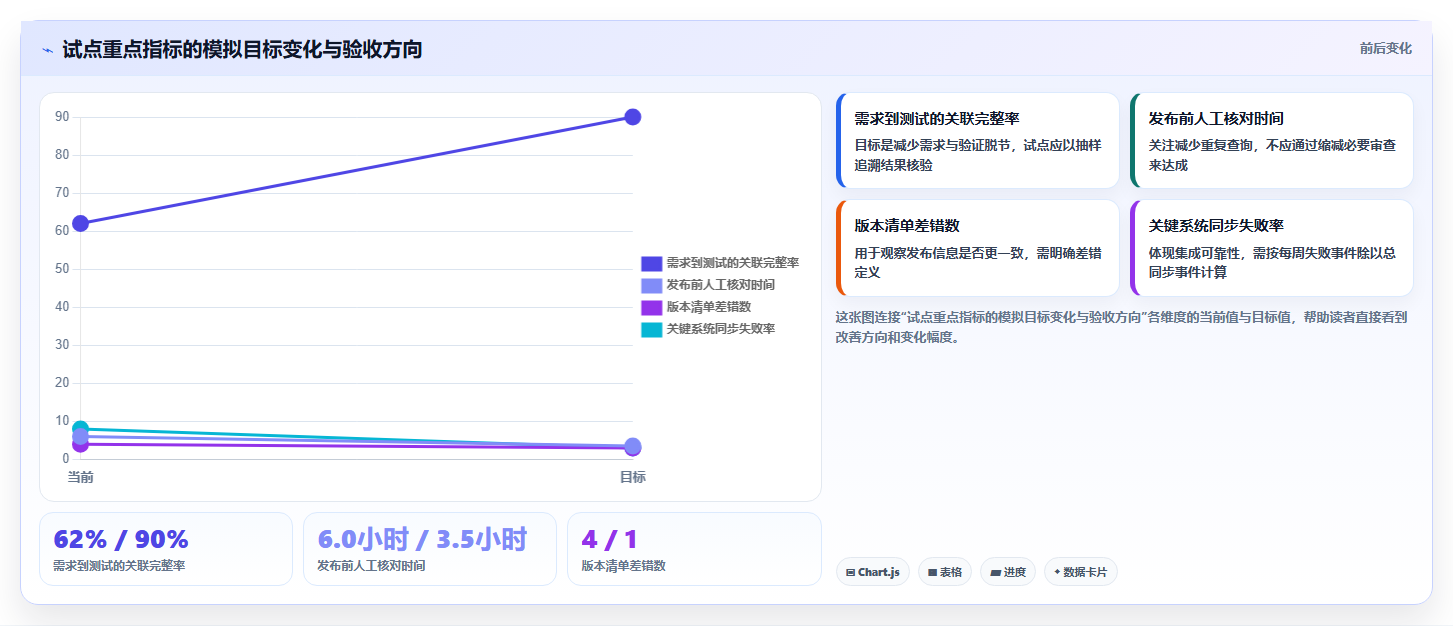This screenshot has height=626, width=1453.
Task: Select the '版本清单差错数' description card
Action: (977, 248)
